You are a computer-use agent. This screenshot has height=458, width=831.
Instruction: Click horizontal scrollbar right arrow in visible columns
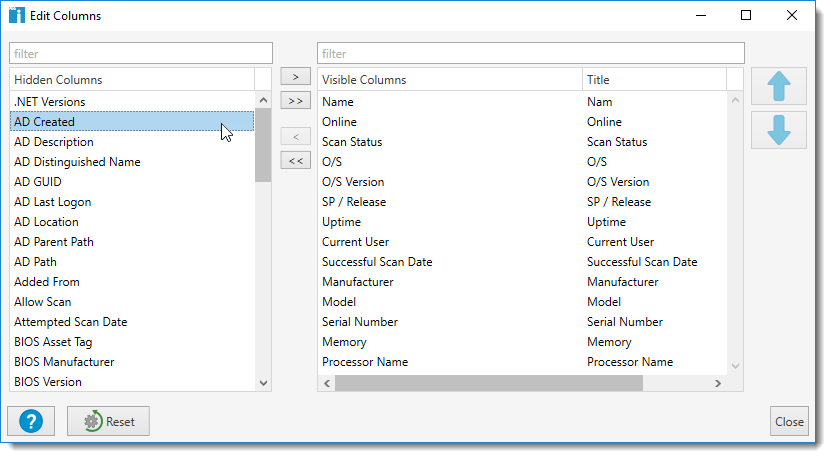click(717, 384)
